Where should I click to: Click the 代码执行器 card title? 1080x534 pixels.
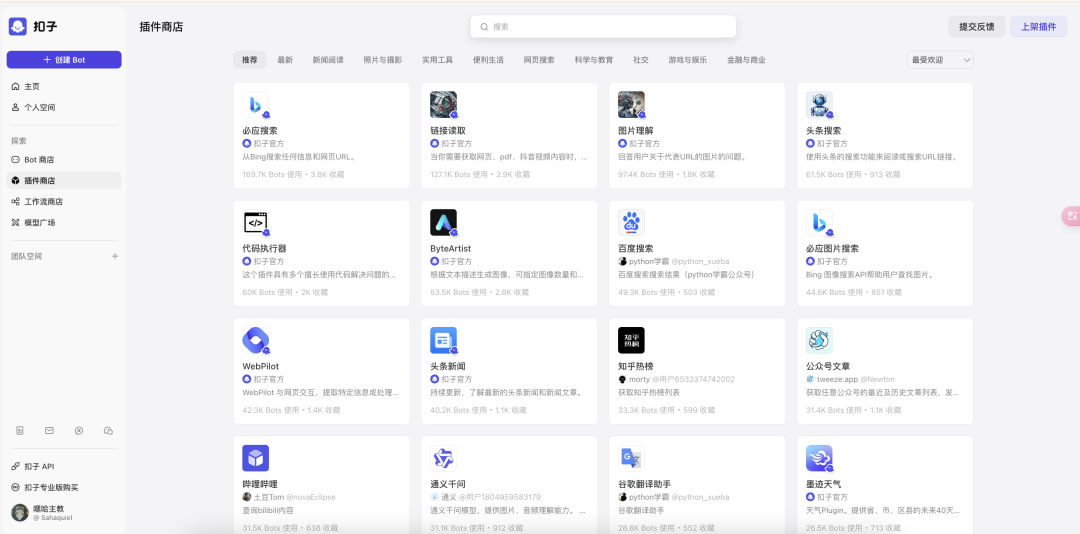coord(264,249)
